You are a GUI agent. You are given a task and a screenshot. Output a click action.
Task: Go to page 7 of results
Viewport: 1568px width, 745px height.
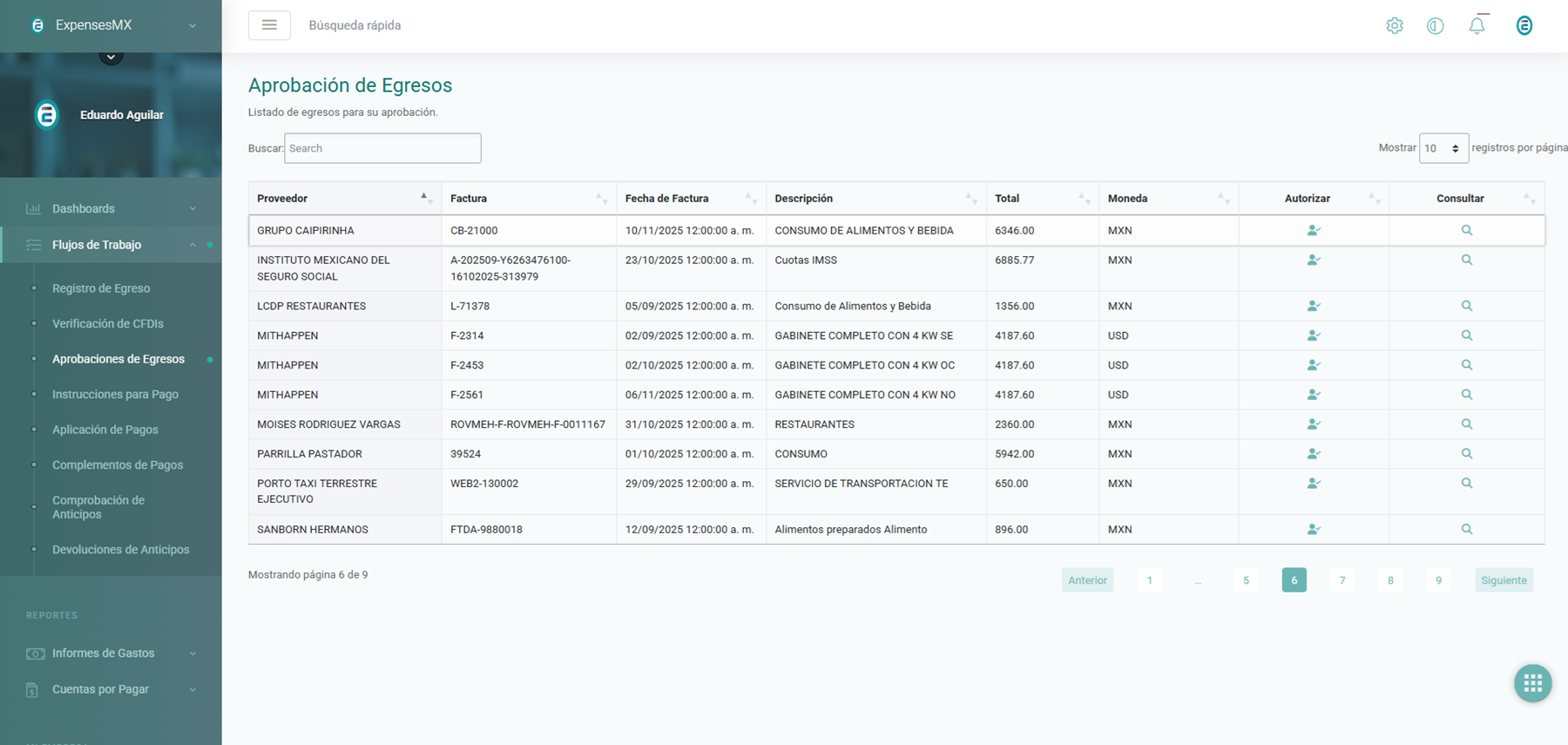click(1342, 580)
